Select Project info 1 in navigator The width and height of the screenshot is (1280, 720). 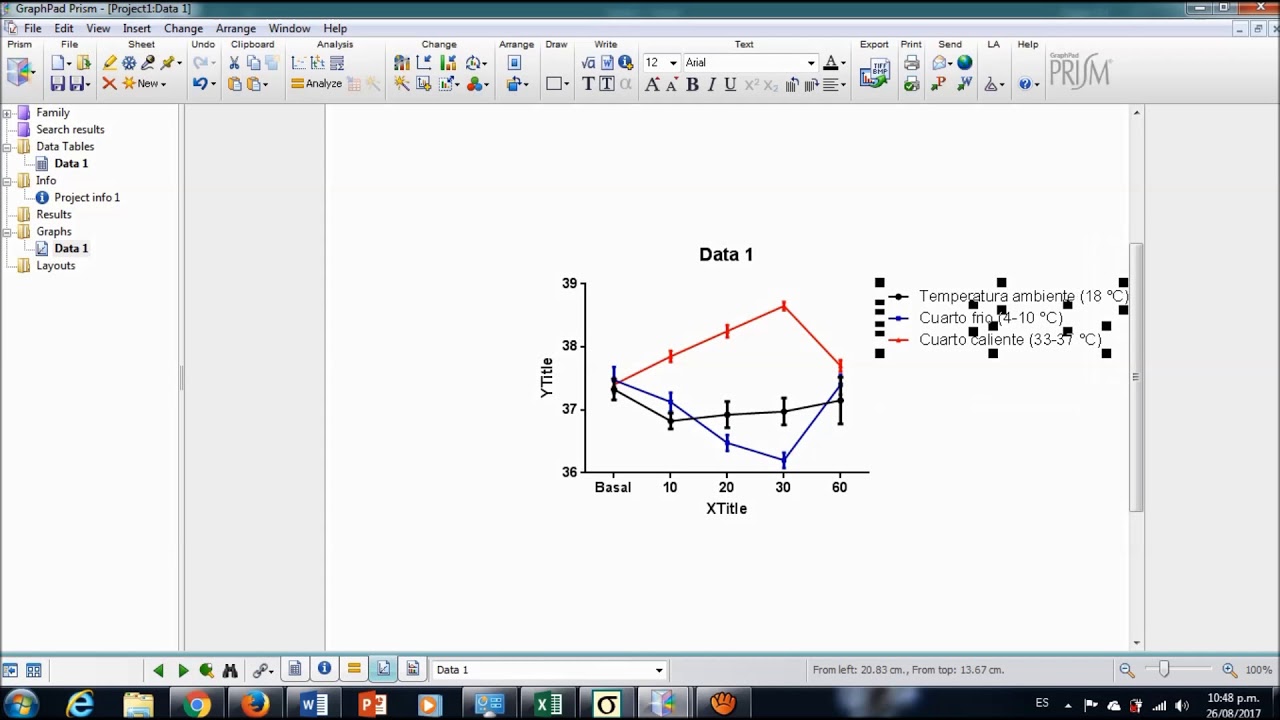click(x=87, y=197)
